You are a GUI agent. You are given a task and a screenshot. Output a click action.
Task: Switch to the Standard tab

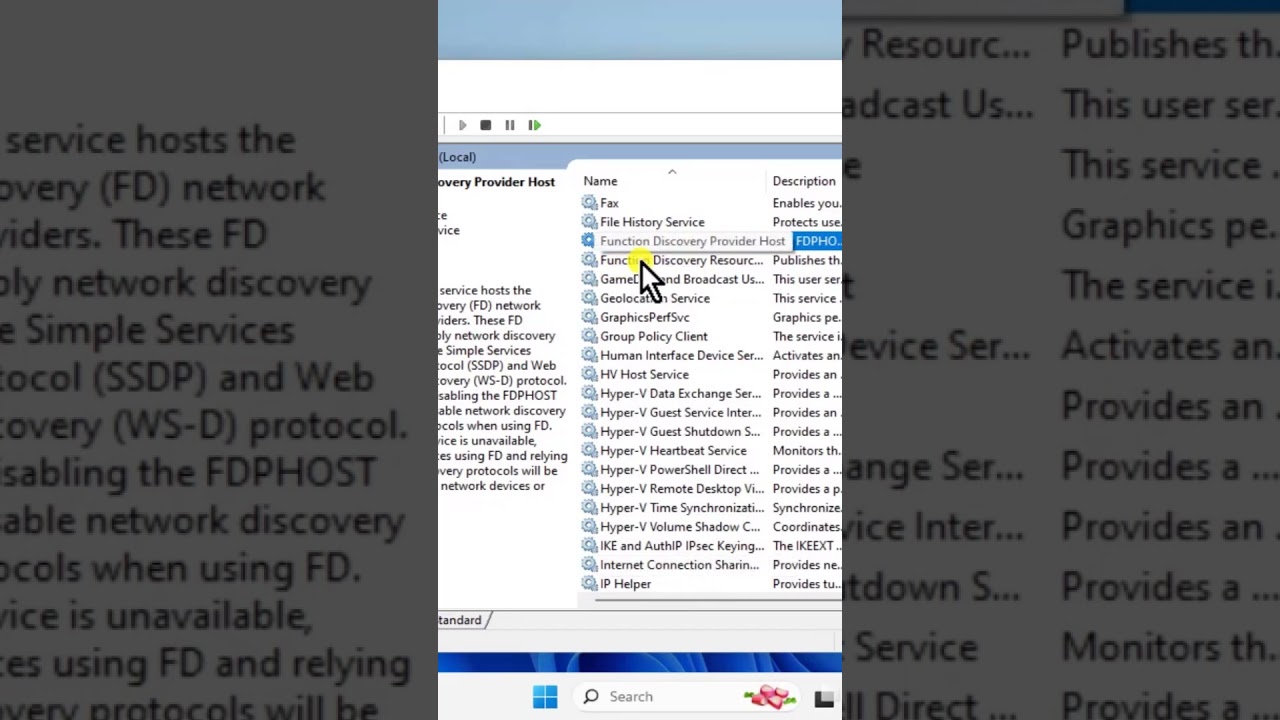click(460, 620)
